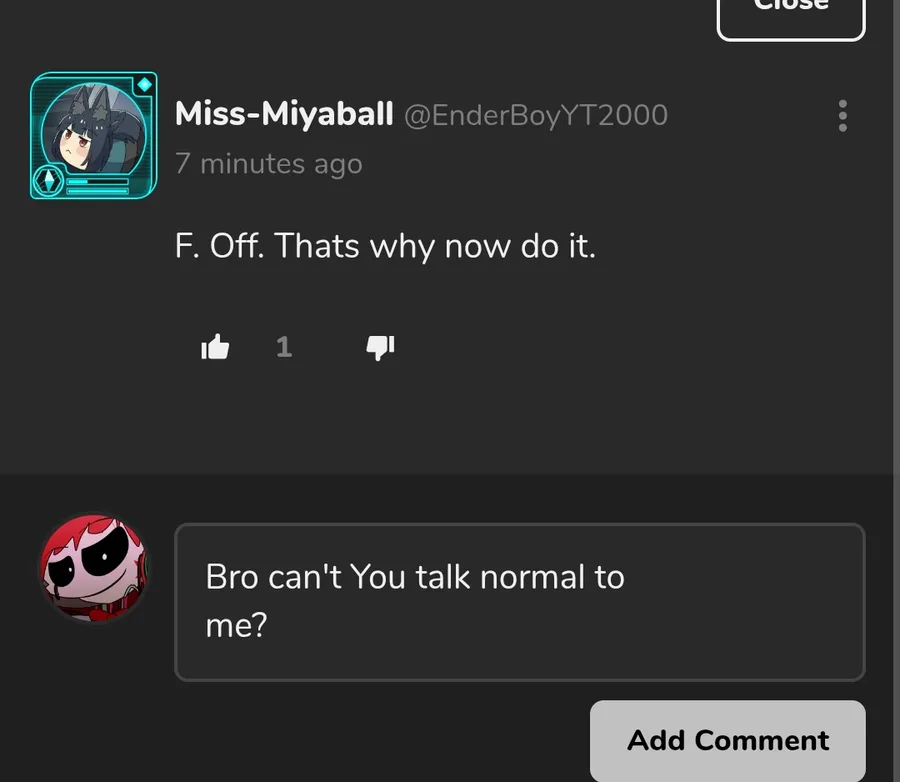Click Miss-Miyaball's fox-girl avatar
Viewport: 900px width, 782px height.
coord(94,129)
